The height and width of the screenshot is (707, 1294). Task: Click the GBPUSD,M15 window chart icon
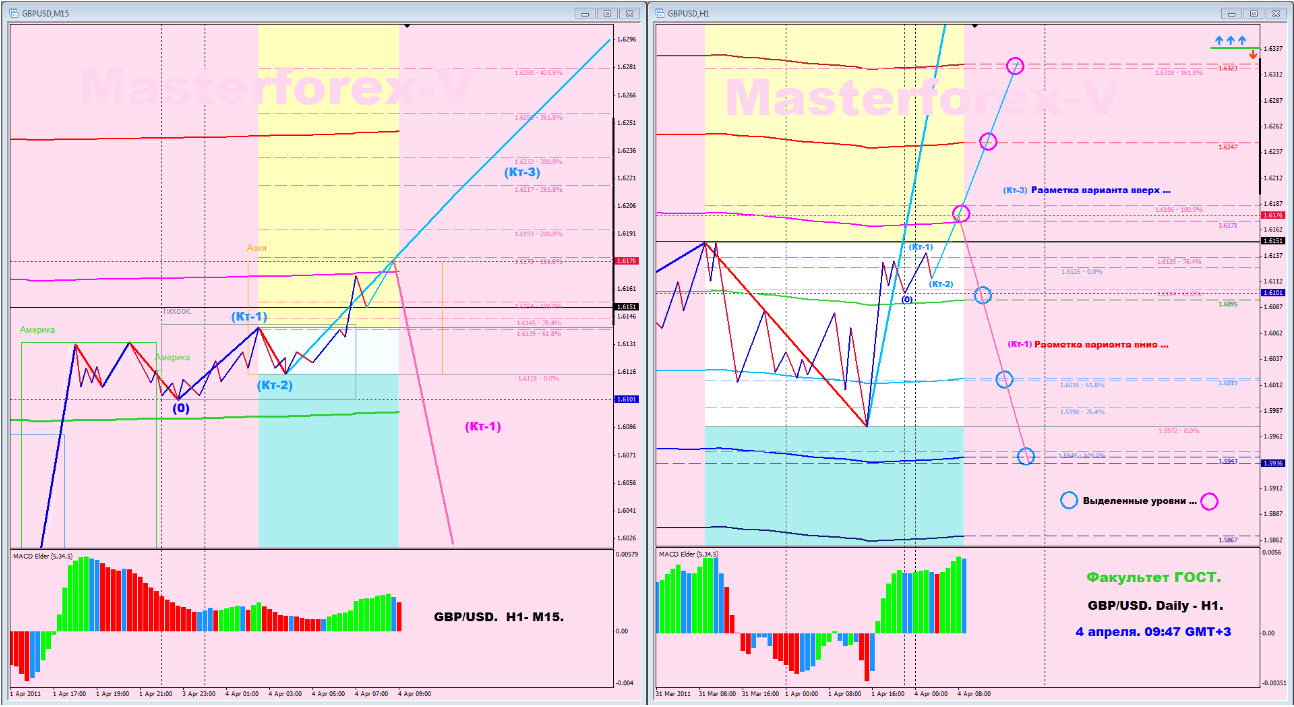click(x=12, y=13)
